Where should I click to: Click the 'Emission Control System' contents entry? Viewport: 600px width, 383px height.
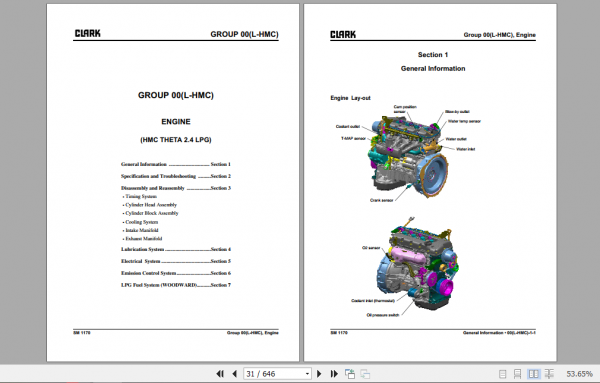176,273
